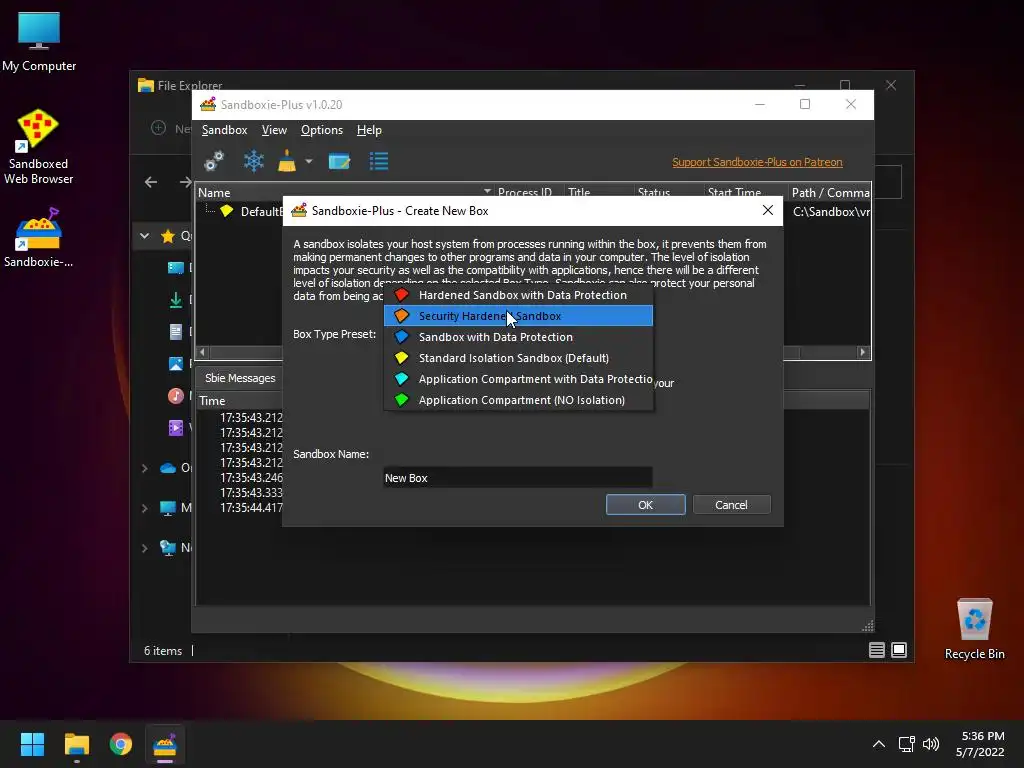Click the Desktop icon in File Explorer sidebar
This screenshot has height=768, width=1024.
176,268
